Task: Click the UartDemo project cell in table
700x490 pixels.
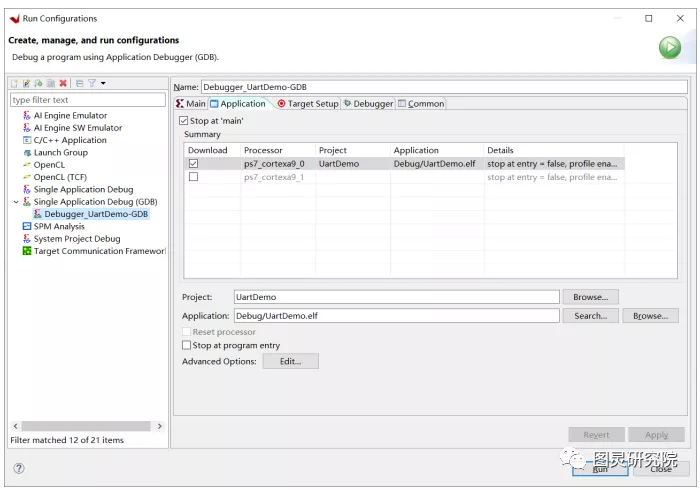Action: click(339, 164)
